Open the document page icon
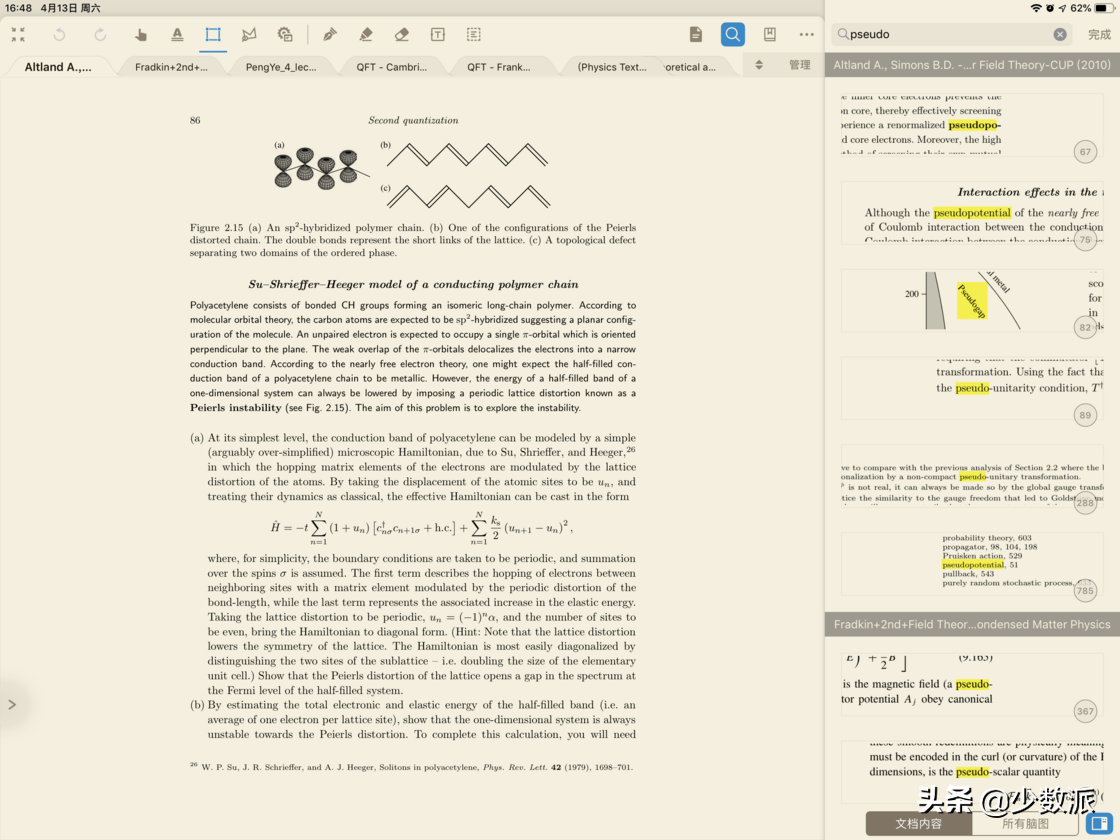 coord(696,34)
